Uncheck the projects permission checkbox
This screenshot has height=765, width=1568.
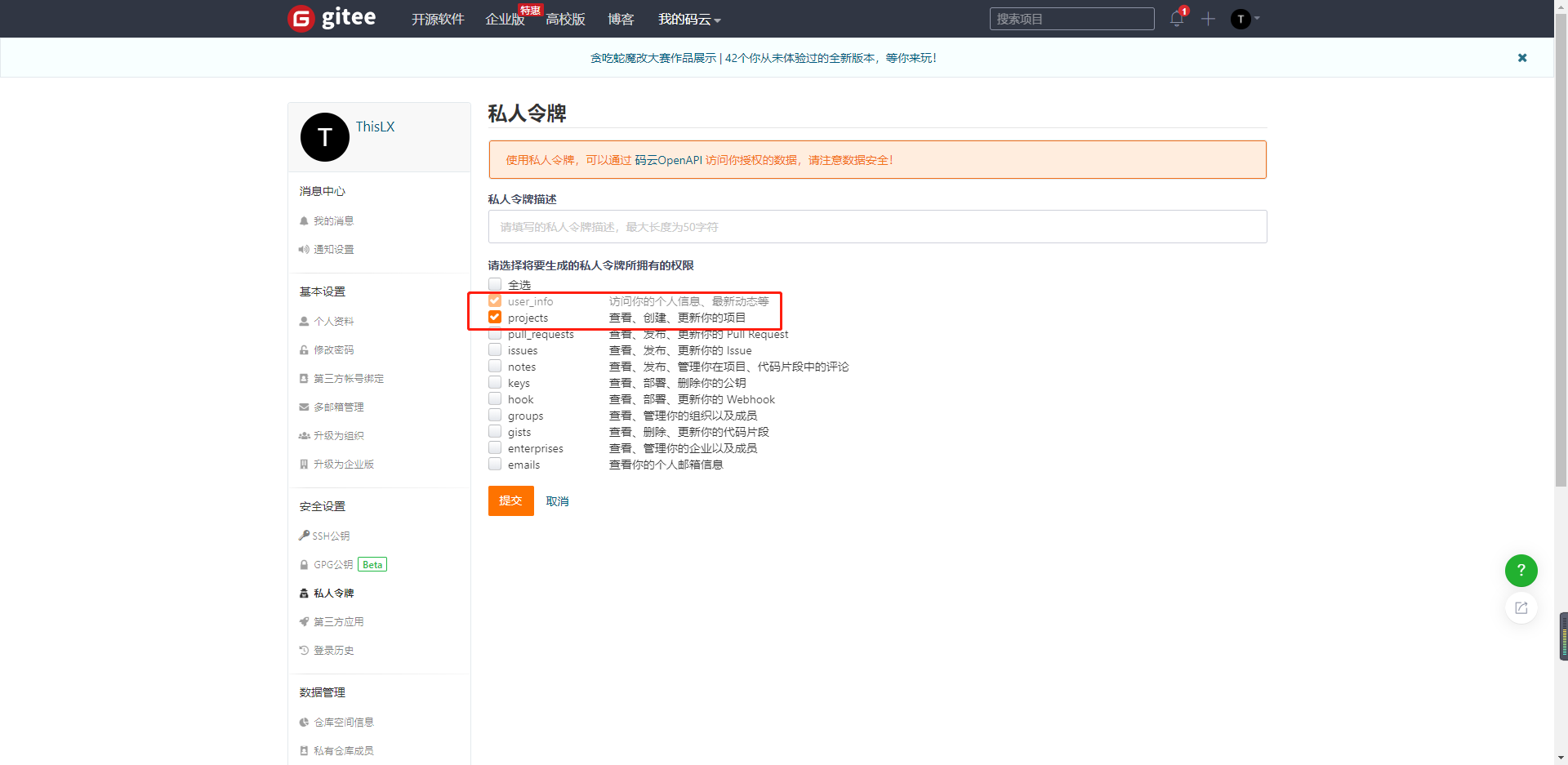495,317
